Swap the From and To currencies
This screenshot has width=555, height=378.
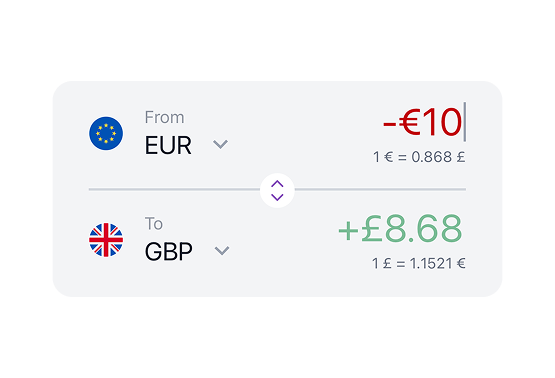277,190
